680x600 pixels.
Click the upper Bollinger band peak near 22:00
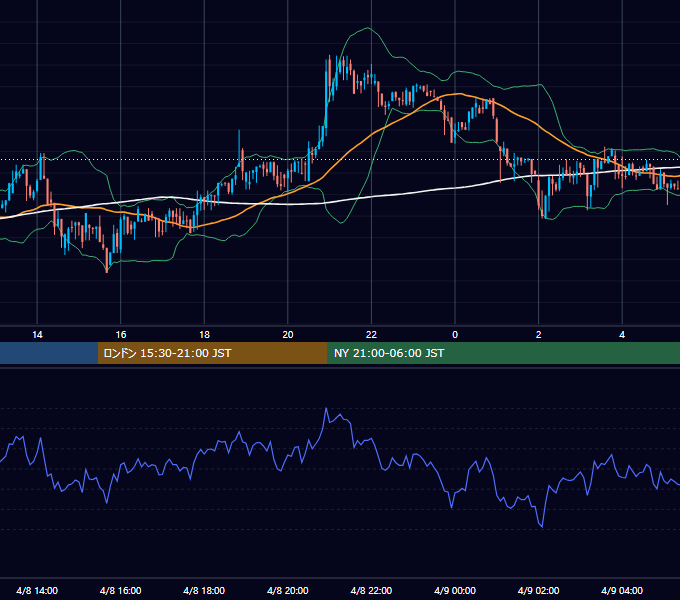point(368,28)
